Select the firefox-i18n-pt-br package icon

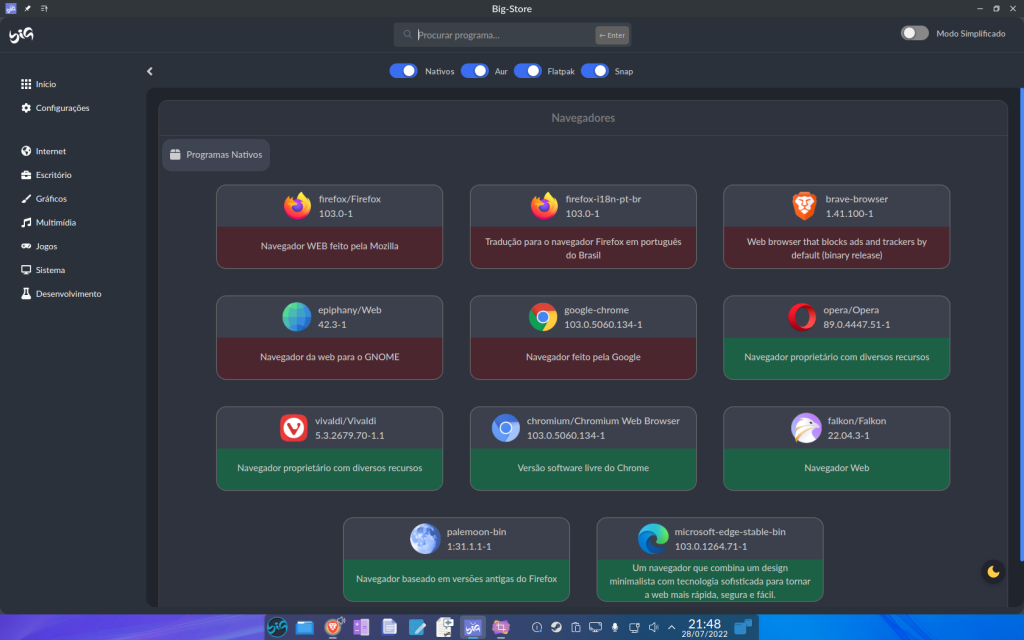tap(544, 206)
